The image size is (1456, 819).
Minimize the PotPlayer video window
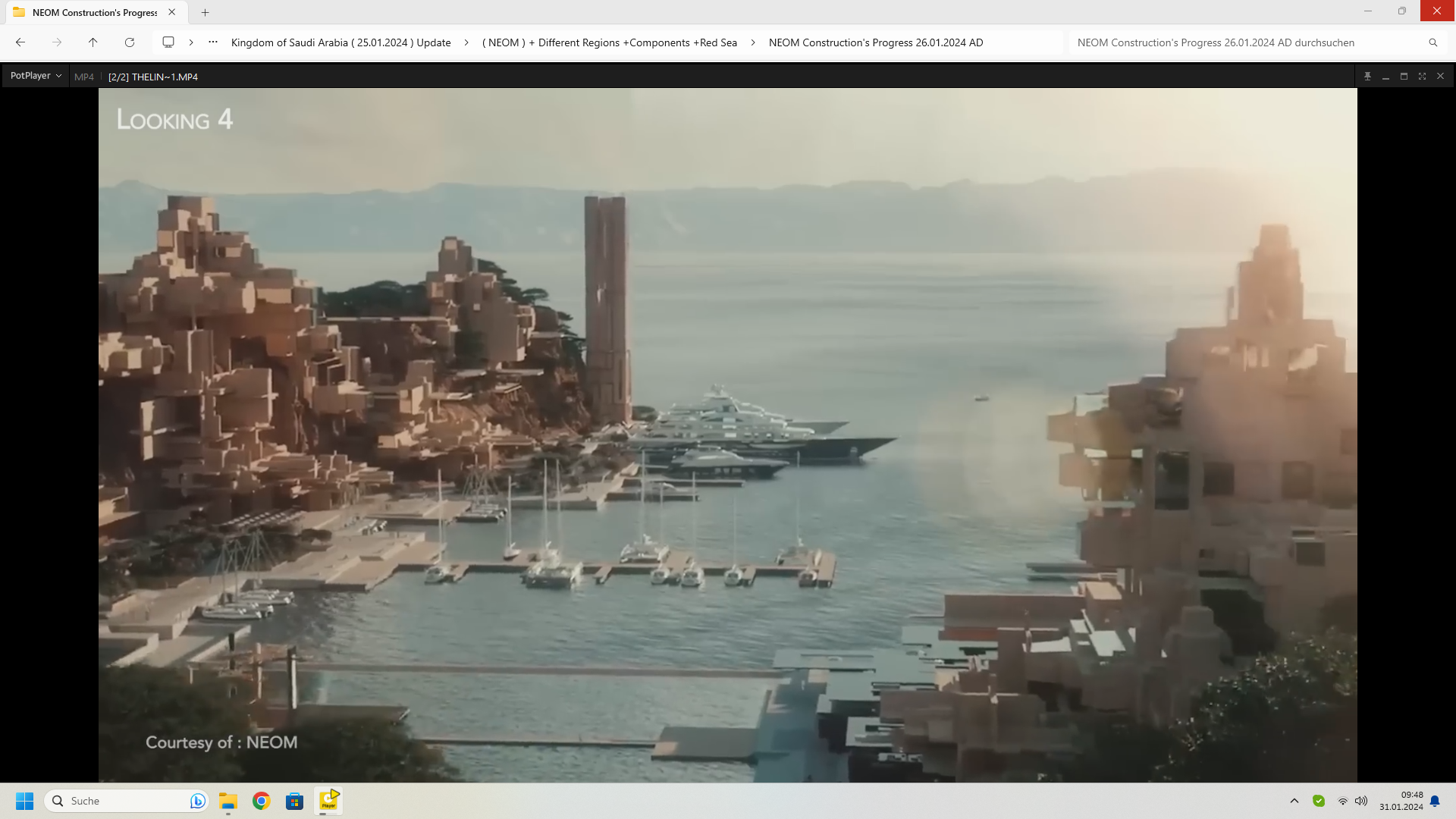tap(1385, 76)
